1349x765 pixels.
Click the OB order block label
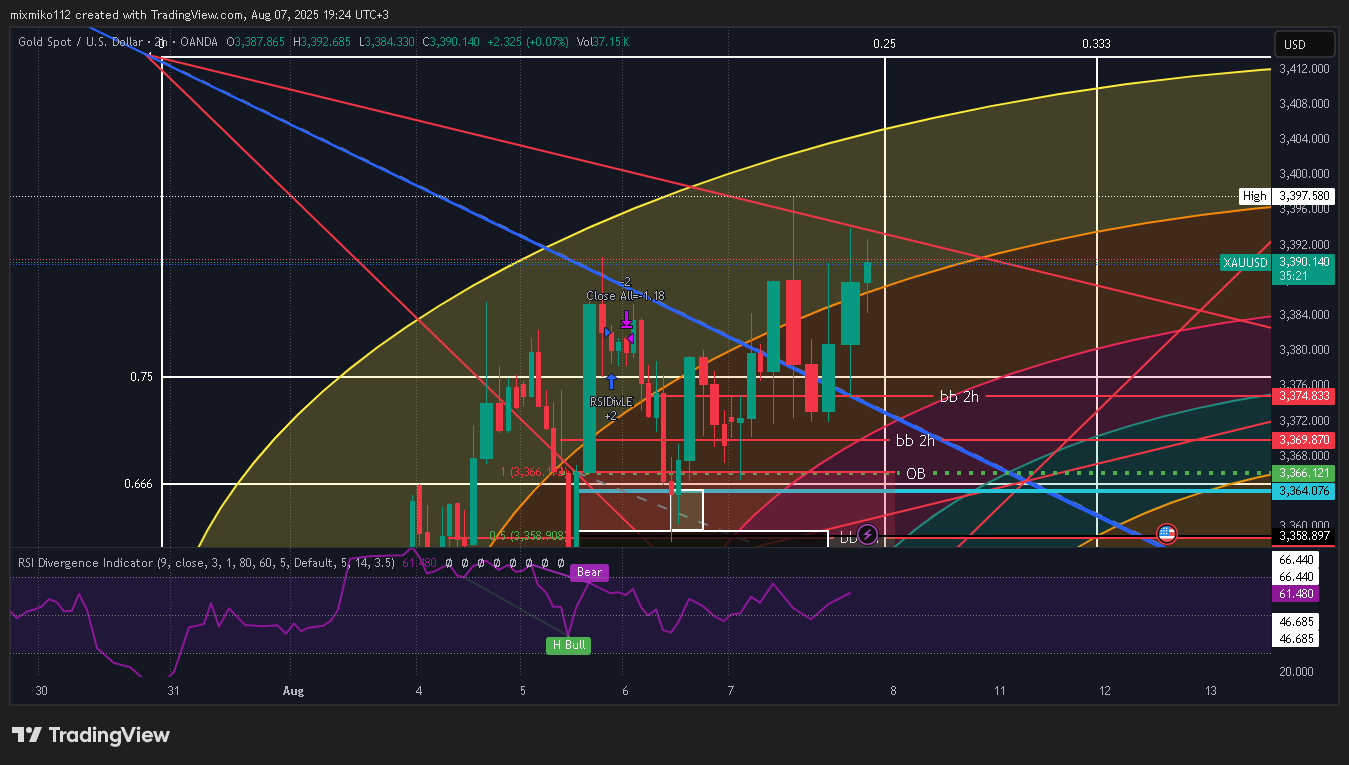tap(915, 473)
